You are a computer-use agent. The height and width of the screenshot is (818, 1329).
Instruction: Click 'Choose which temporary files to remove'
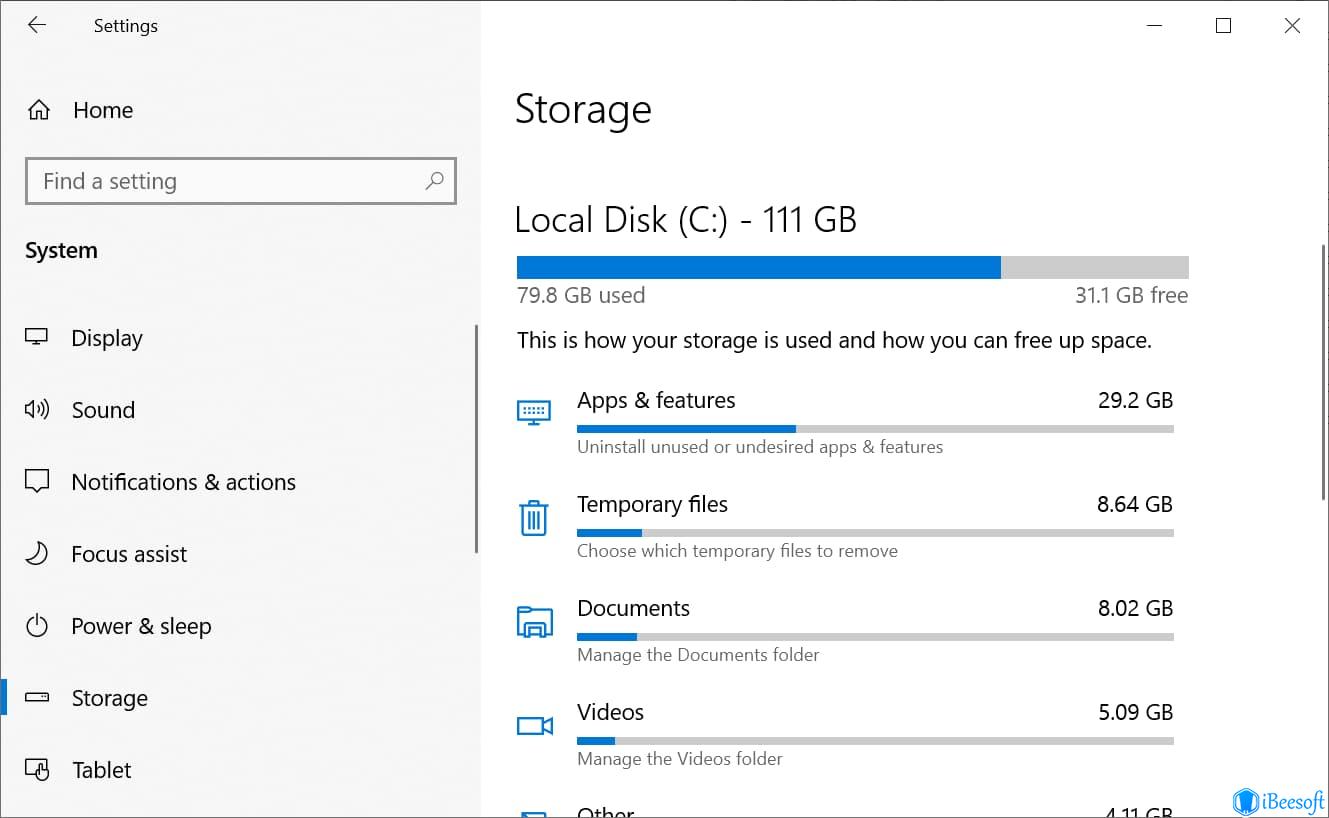point(737,551)
